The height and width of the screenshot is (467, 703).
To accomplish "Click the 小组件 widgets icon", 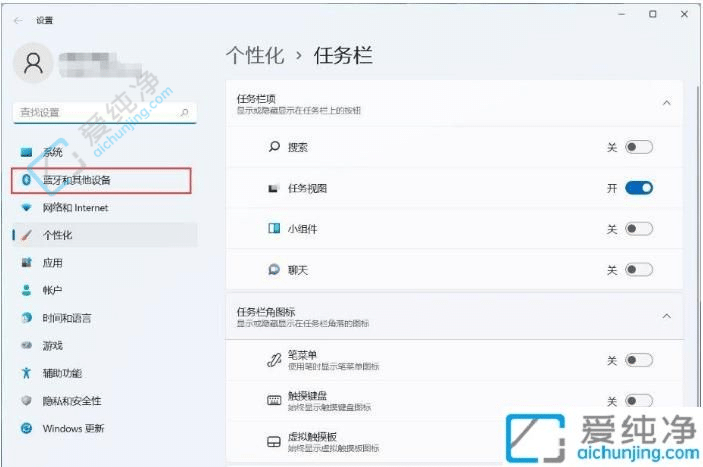I will pyautogui.click(x=274, y=229).
